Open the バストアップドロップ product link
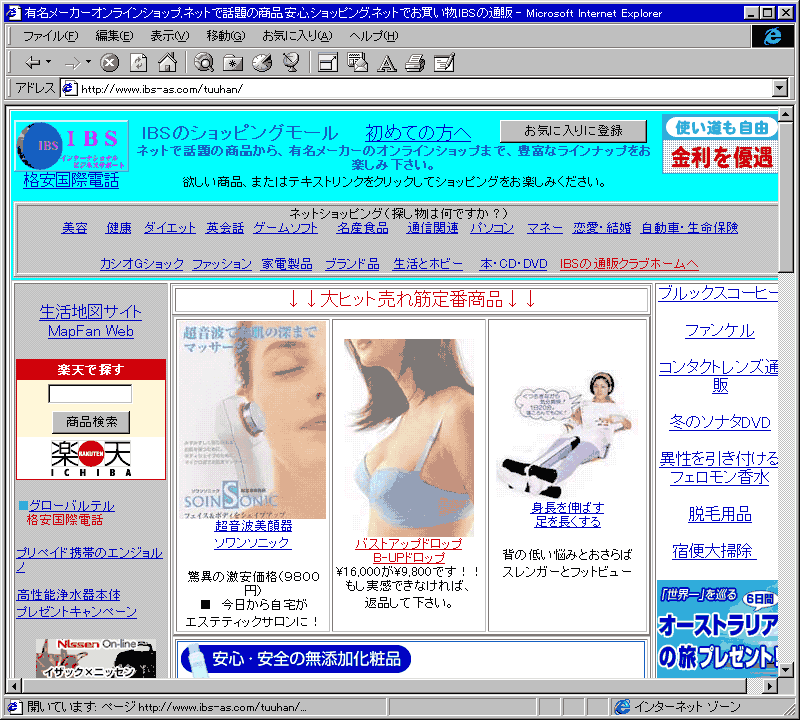This screenshot has width=800, height=720. (409, 544)
